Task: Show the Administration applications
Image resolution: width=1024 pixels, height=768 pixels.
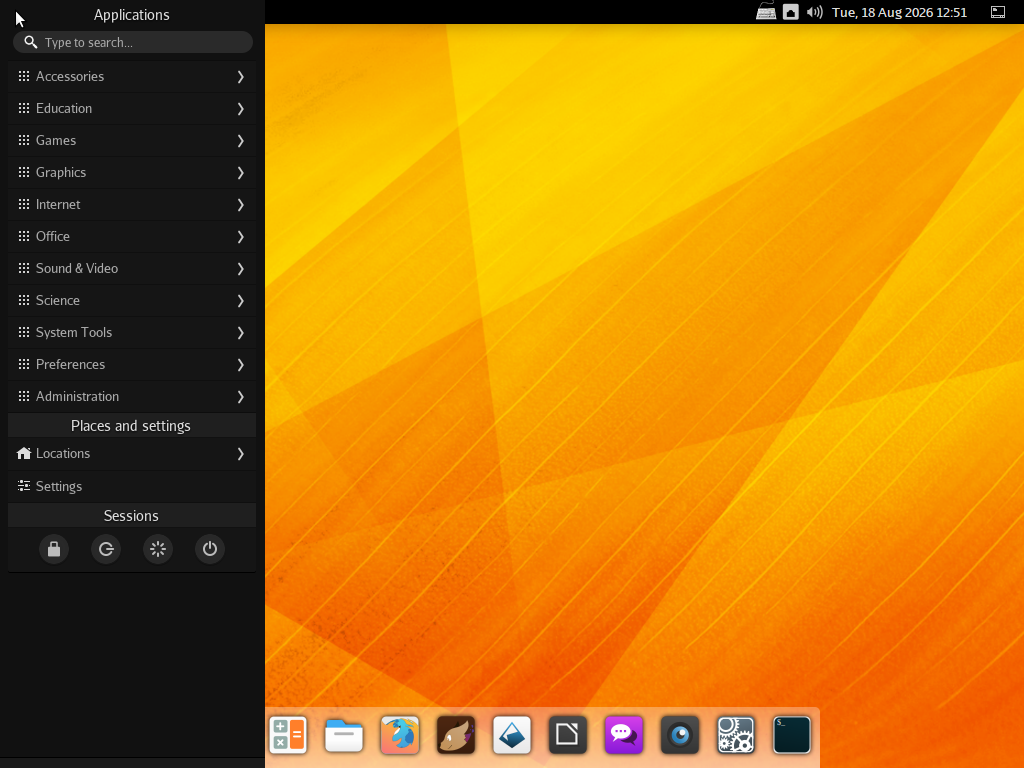Action: coord(132,396)
